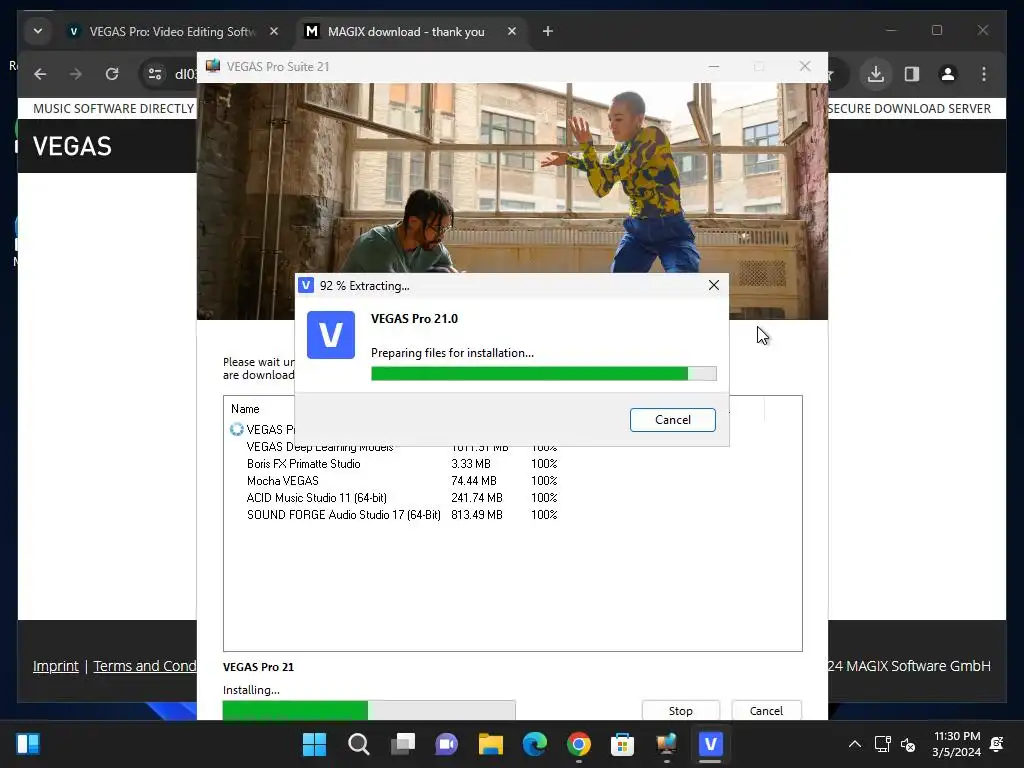This screenshot has height=768, width=1024.
Task: Show hidden system tray icons
Action: [x=854, y=744]
